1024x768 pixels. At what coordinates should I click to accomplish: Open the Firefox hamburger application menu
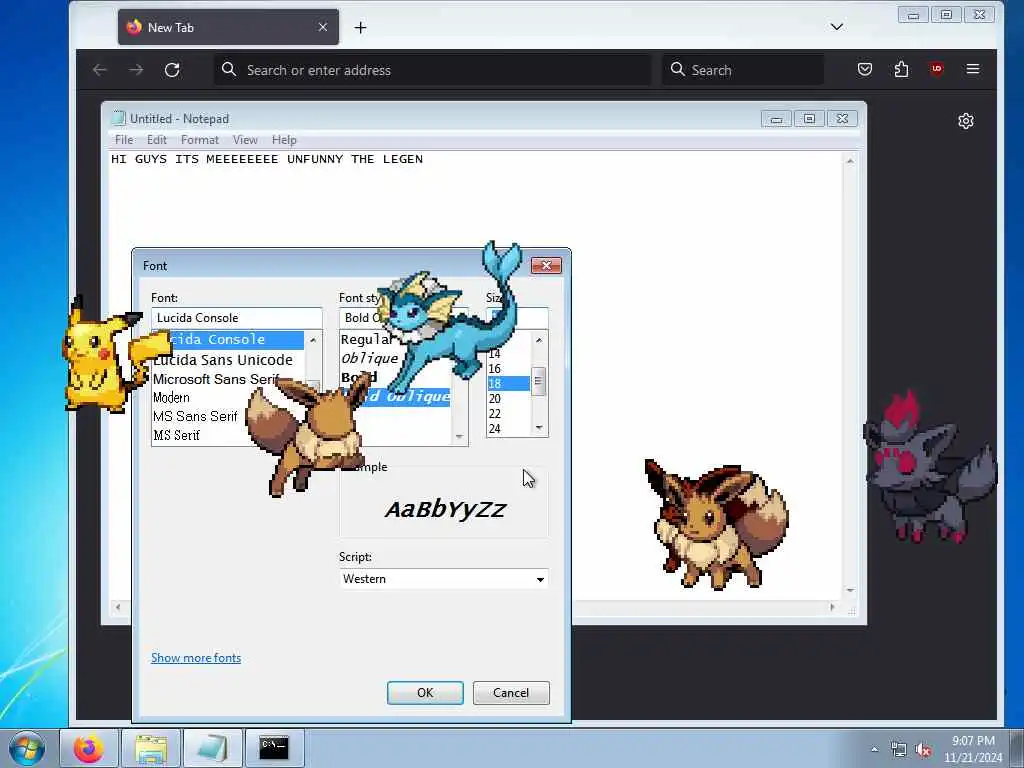point(972,69)
